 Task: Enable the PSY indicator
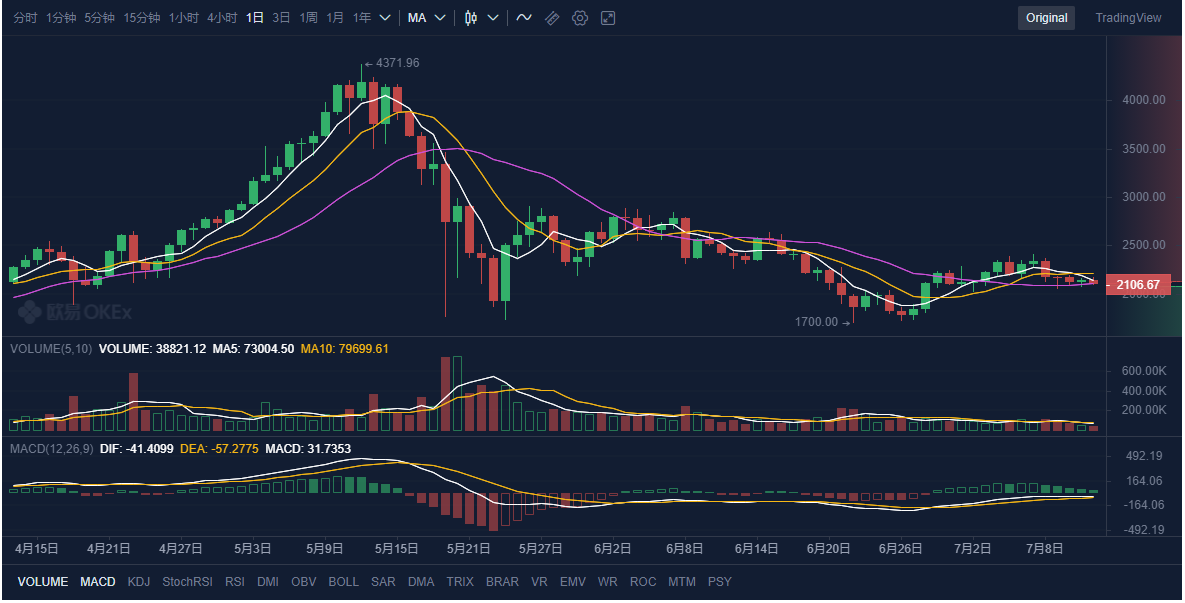coord(719,582)
